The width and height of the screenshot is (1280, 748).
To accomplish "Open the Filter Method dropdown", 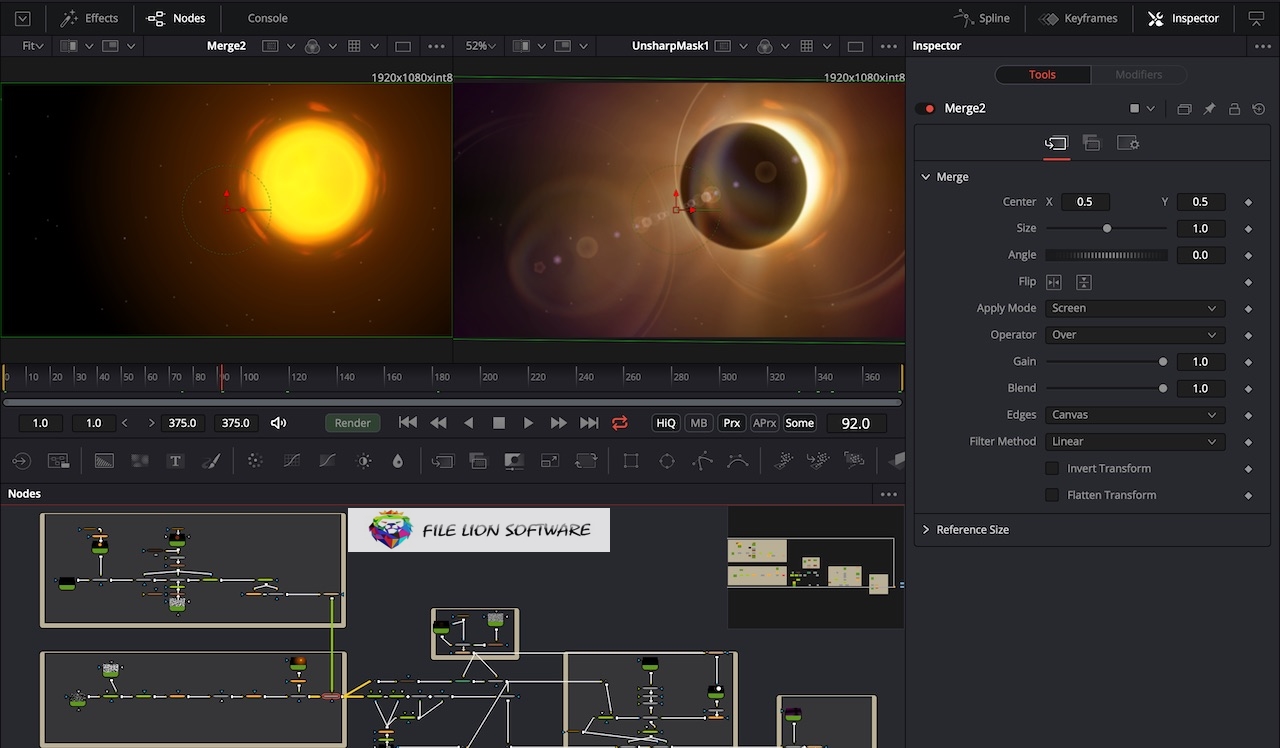I will click(x=1134, y=442).
